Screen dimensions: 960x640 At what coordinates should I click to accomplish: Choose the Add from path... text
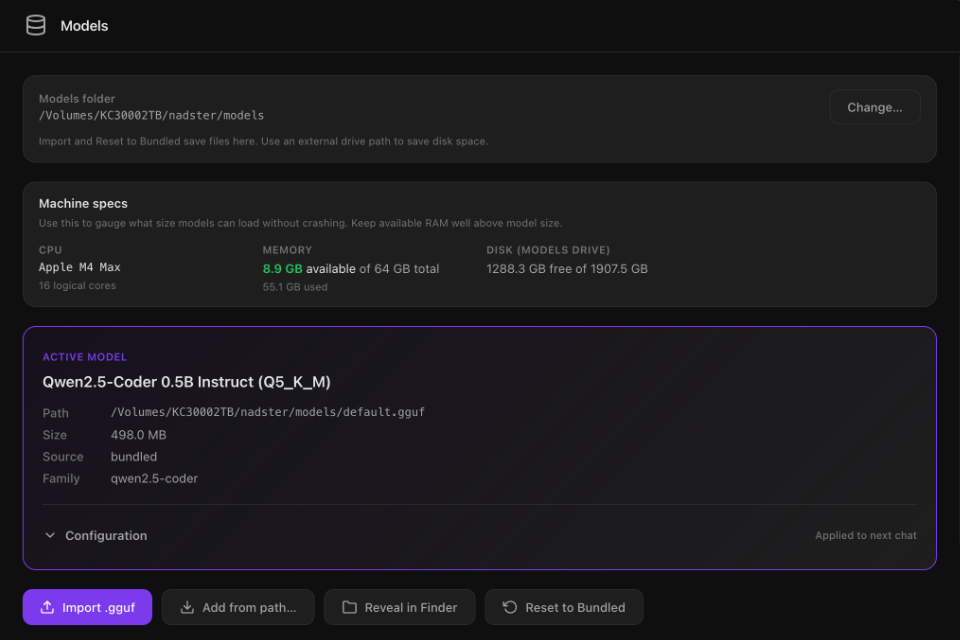tap(249, 607)
